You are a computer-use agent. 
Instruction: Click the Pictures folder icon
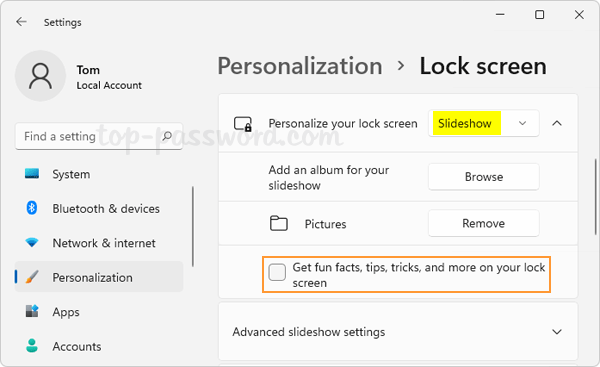tap(279, 223)
